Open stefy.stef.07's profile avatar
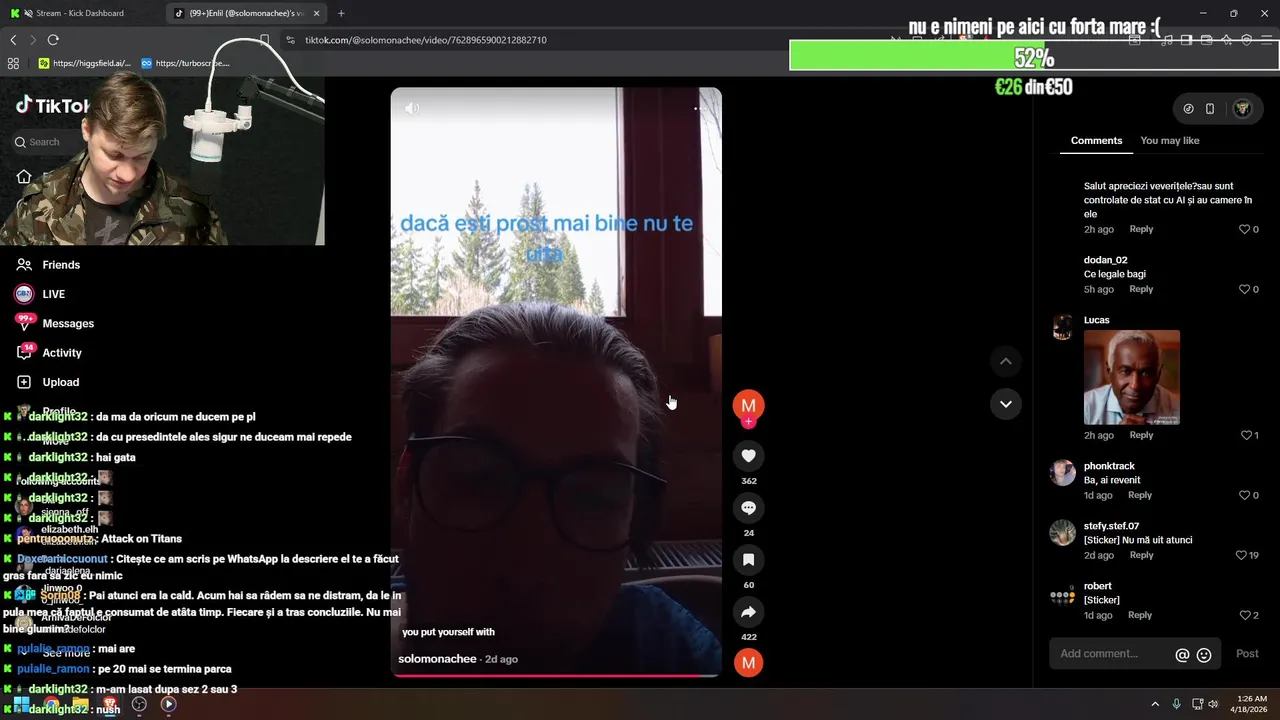This screenshot has width=1280, height=720. tap(1063, 533)
